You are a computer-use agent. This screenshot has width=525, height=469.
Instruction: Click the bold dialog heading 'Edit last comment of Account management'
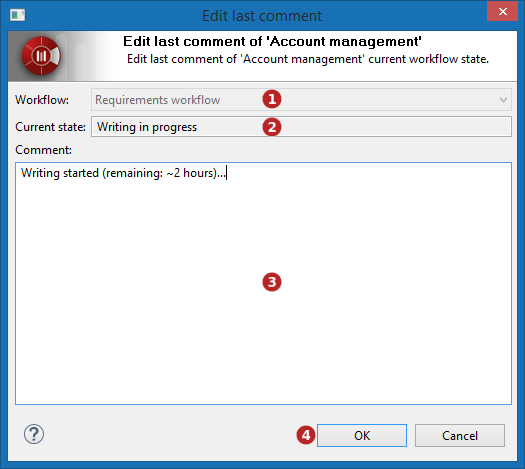(x=272, y=42)
